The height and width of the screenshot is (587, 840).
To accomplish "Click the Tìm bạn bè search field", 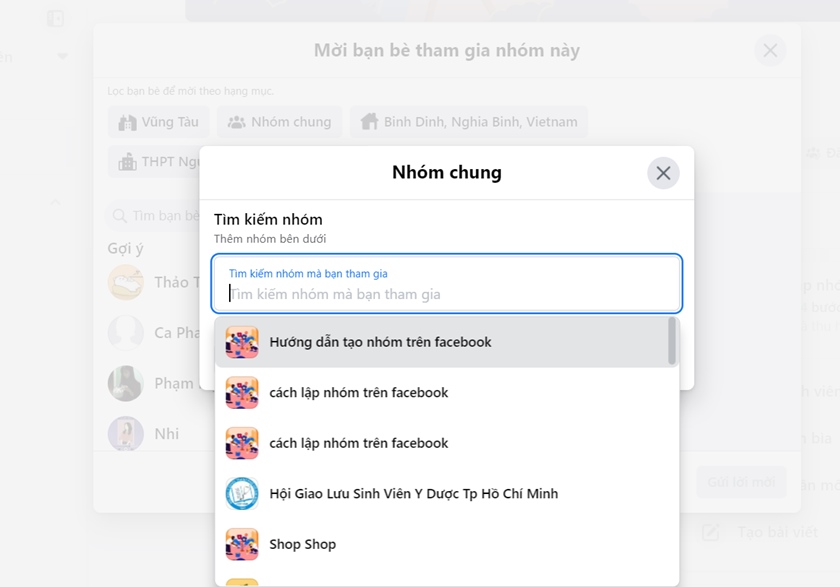I will pos(153,216).
